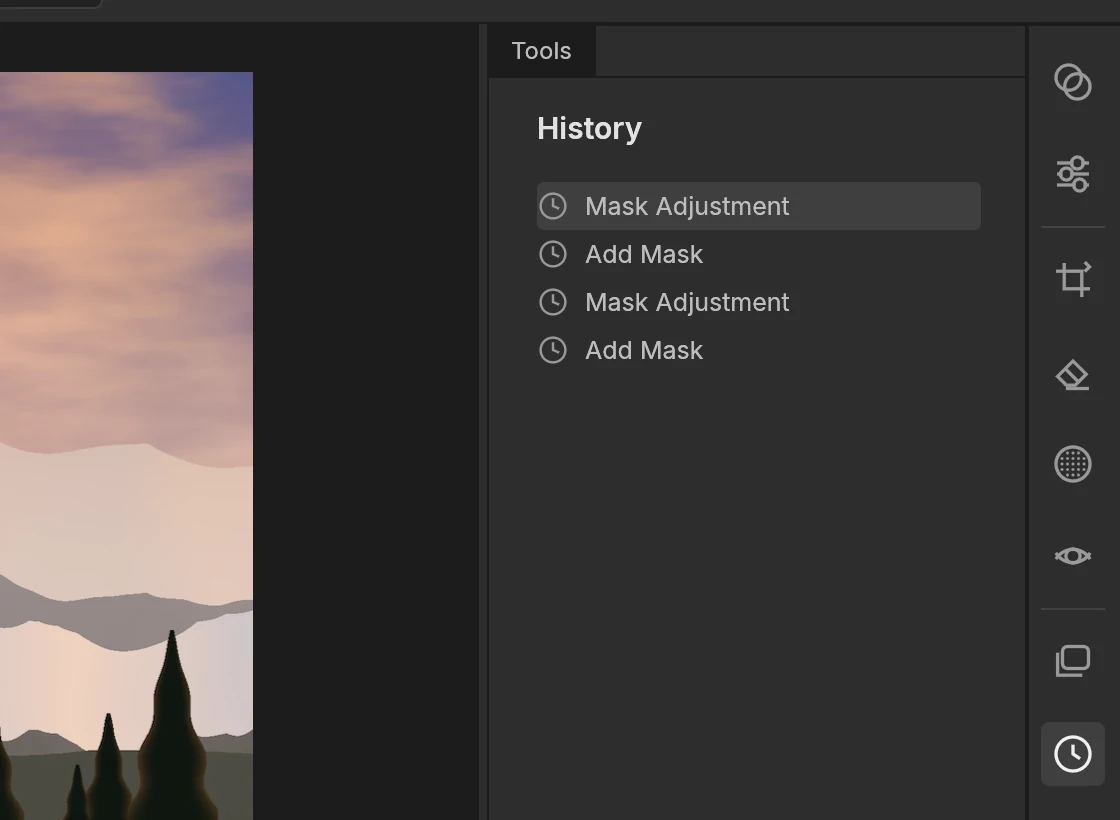The height and width of the screenshot is (820, 1120).
Task: Open the overlapping-circles masking panel icon
Action: click(1073, 82)
